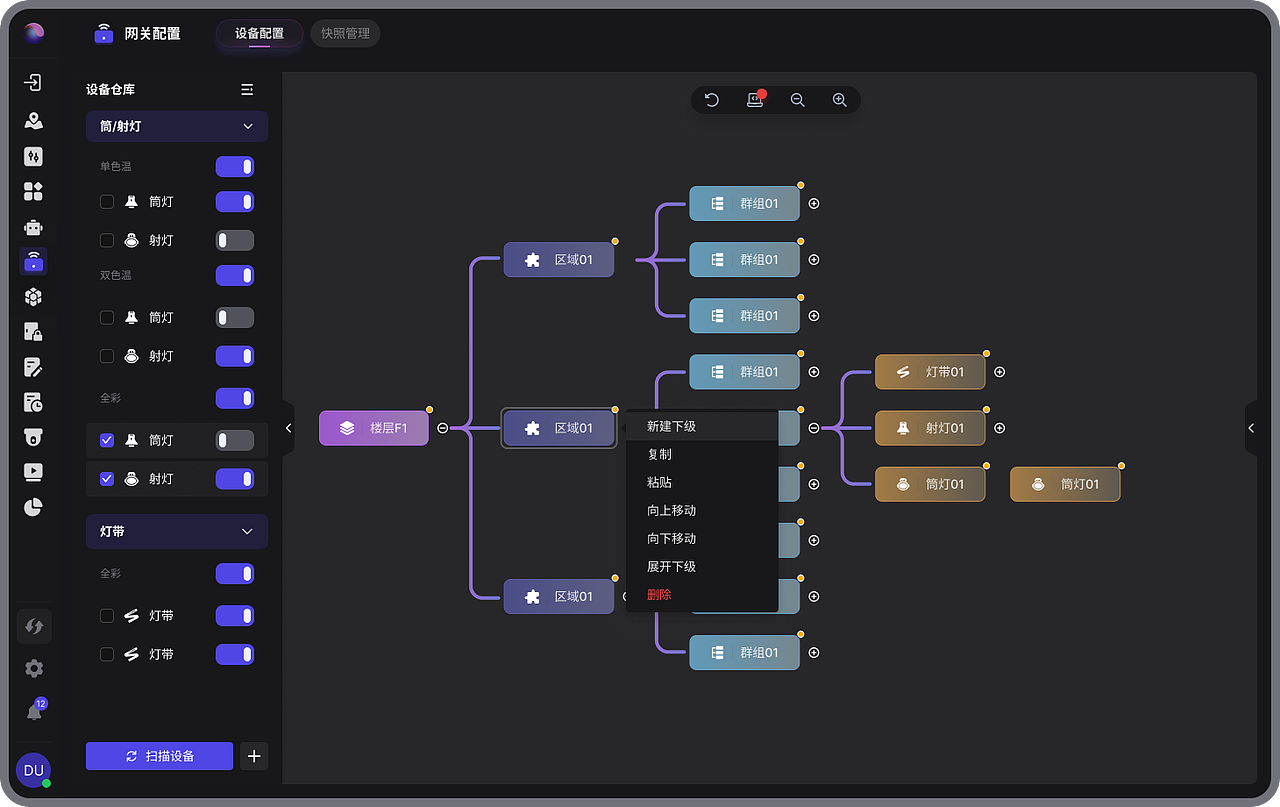
Task: Click the plus button beside 射灯01 node
Action: [999, 428]
